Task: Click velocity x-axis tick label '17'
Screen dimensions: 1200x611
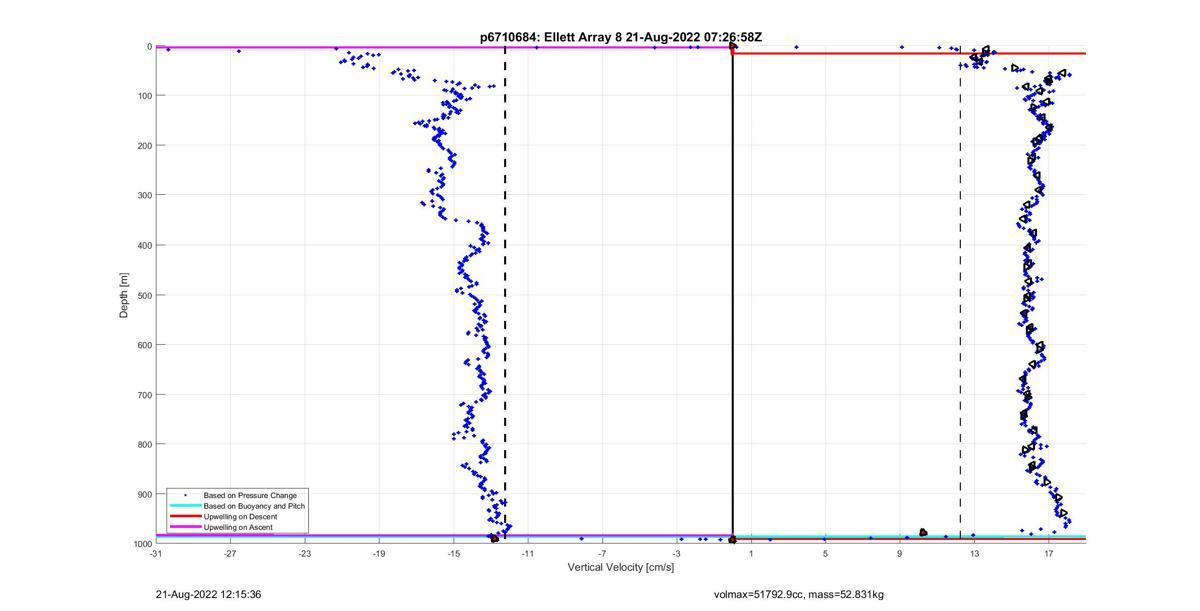Action: click(x=1048, y=554)
